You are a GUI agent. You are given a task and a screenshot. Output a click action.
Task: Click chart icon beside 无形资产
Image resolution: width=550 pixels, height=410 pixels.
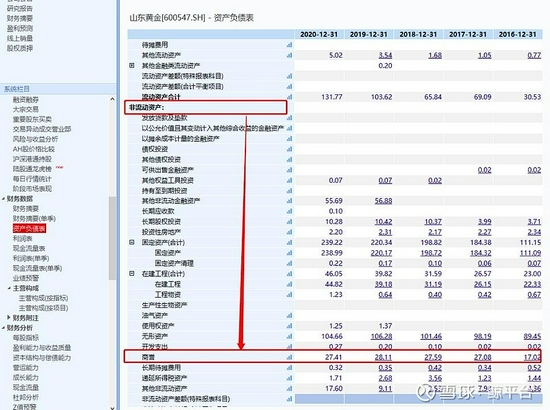289,336
